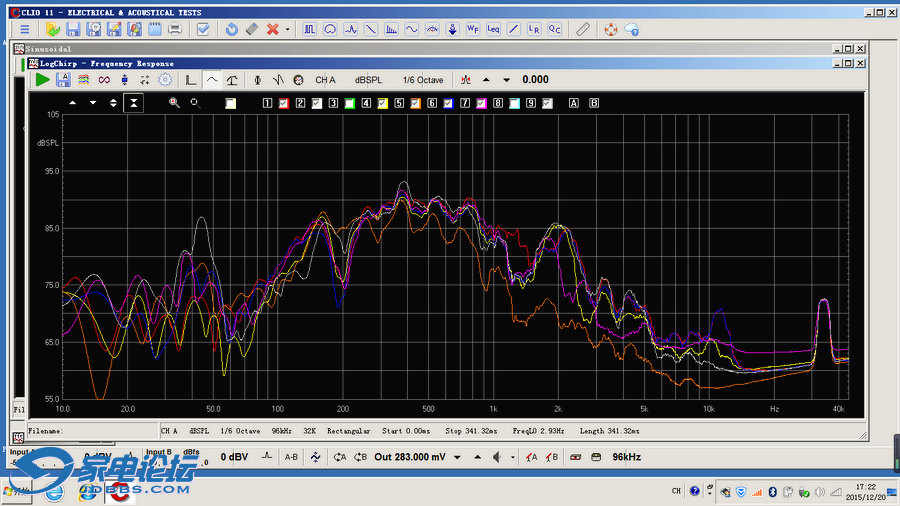Open the output level dropdown arrow
Screen dimensions: 900x506
[x=457, y=457]
